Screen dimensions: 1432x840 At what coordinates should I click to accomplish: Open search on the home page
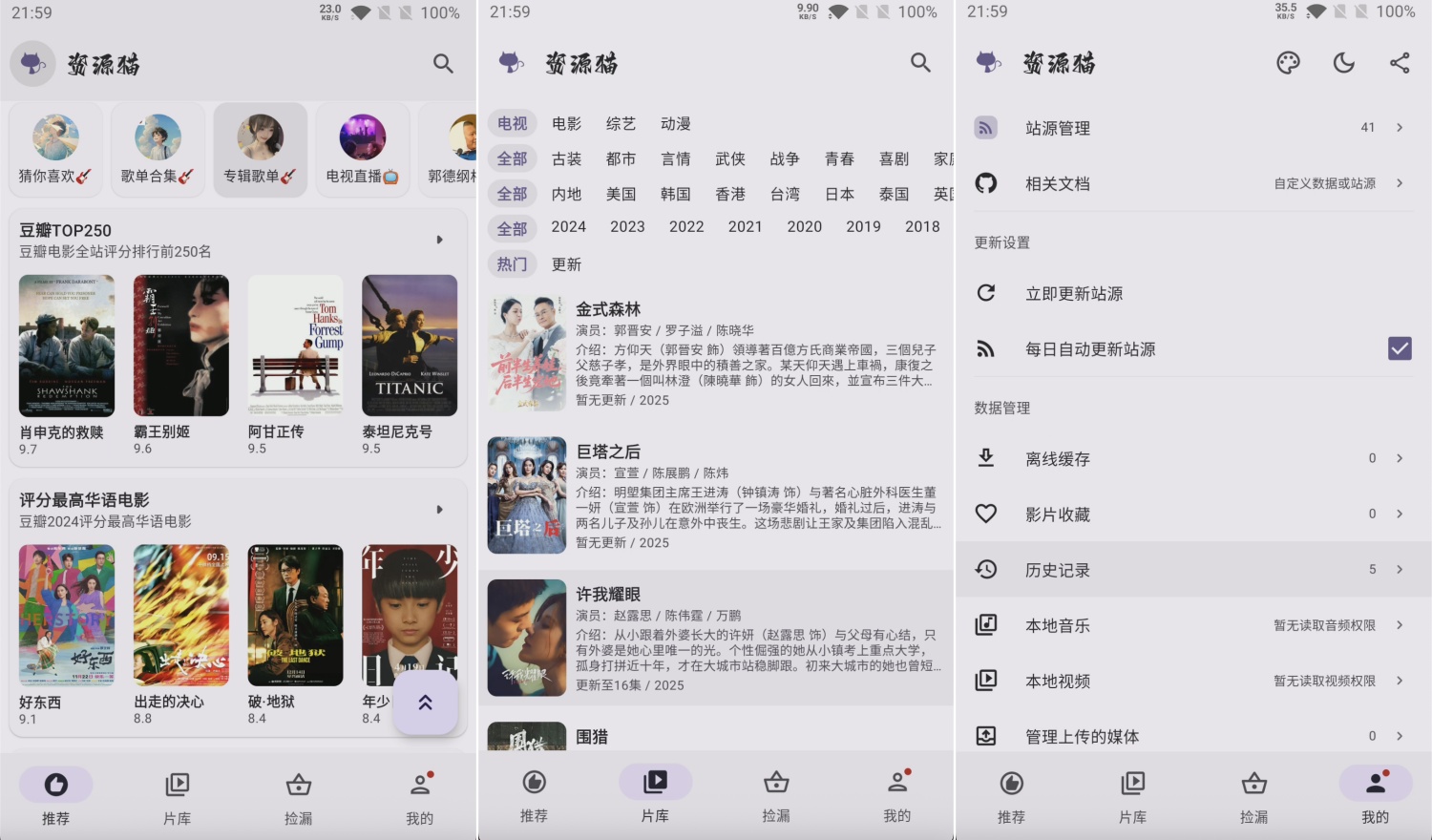[443, 63]
